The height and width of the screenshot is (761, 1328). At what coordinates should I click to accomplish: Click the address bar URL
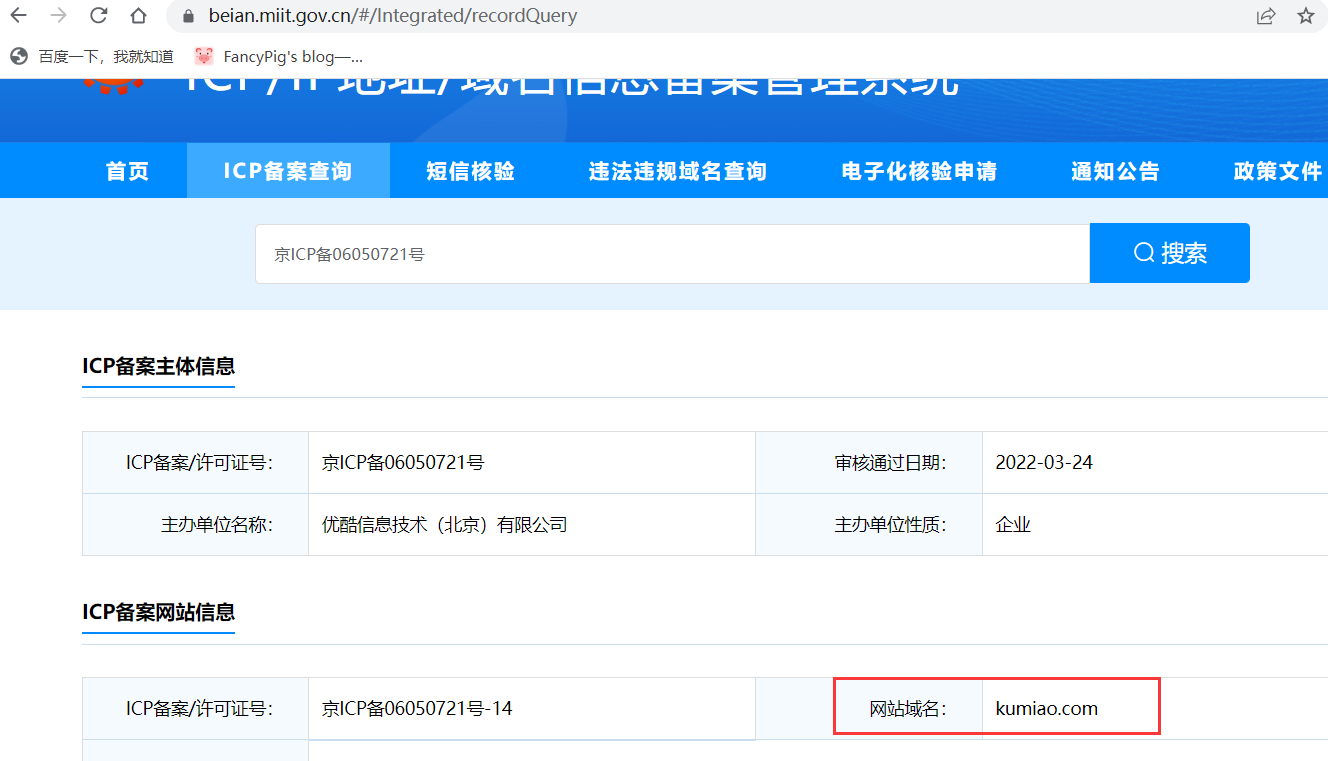point(392,16)
